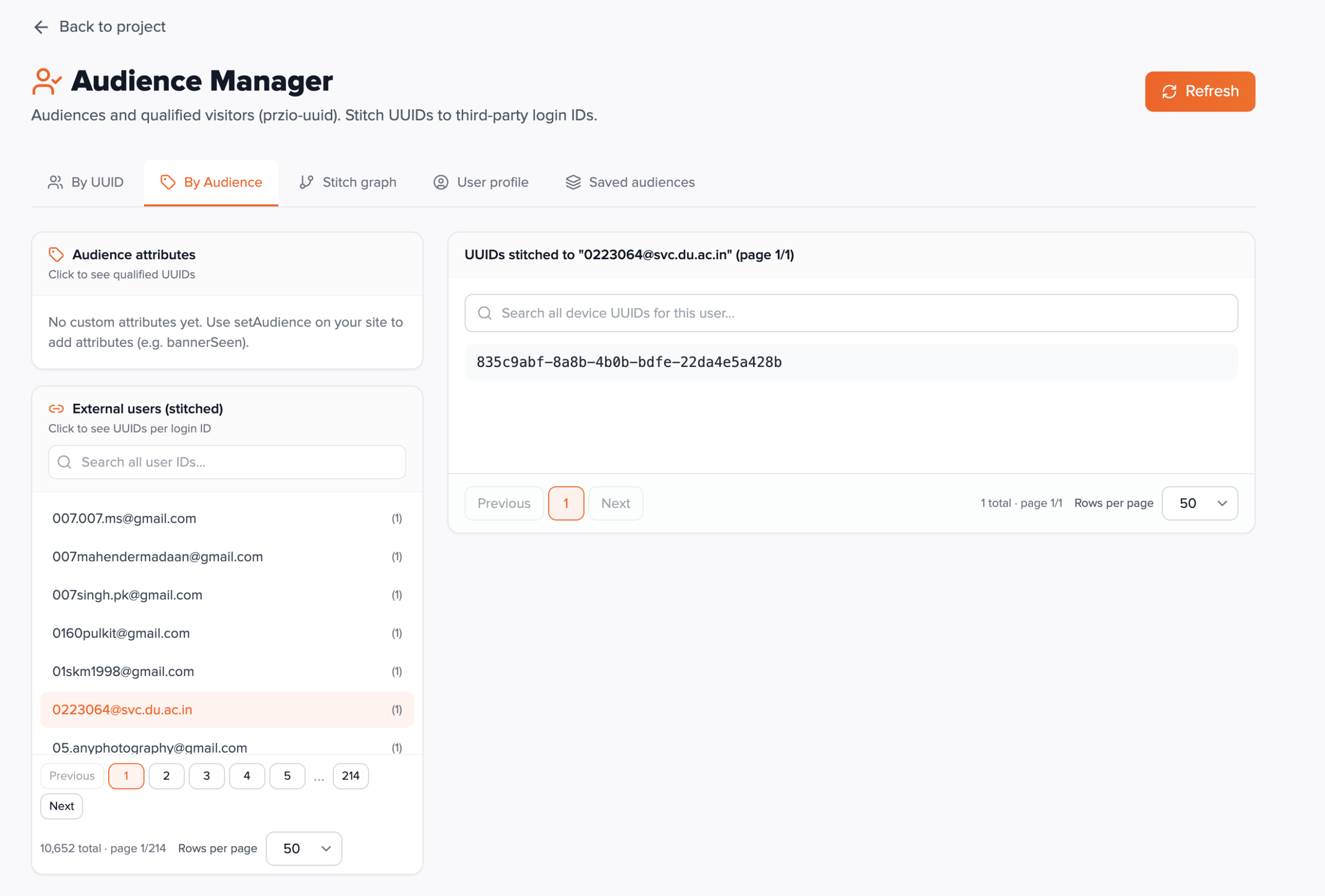The height and width of the screenshot is (896, 1325).
Task: Select user 007singh.pk@gmail.com
Action: coord(127,595)
